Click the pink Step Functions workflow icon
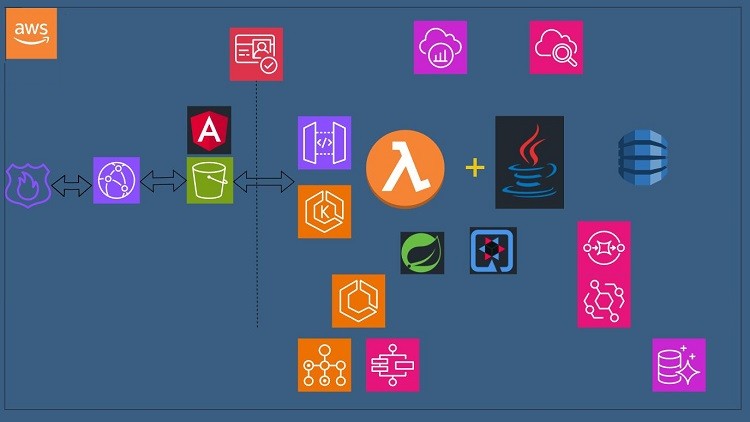This screenshot has width=750, height=422. point(392,365)
